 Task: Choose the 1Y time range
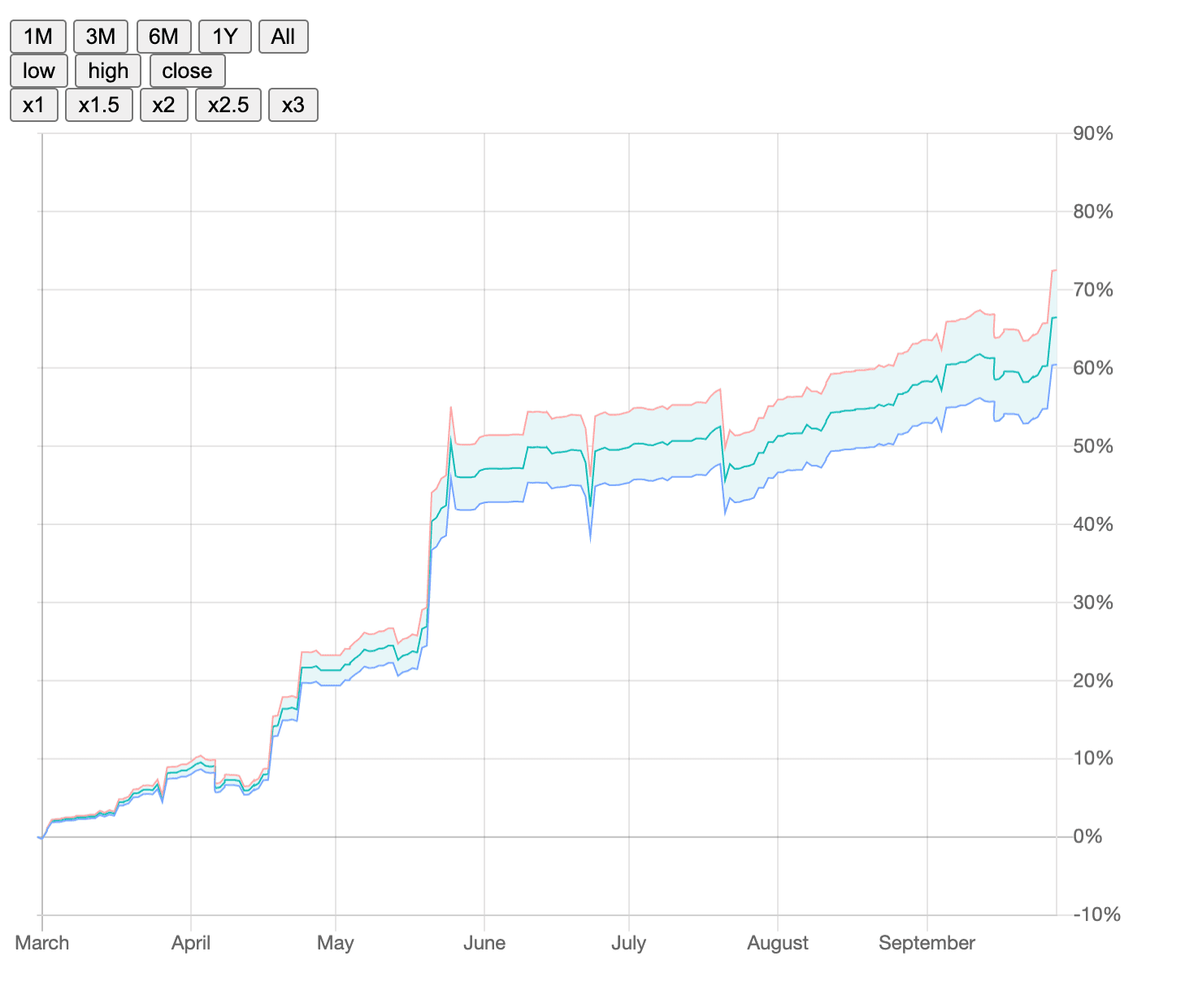(225, 37)
